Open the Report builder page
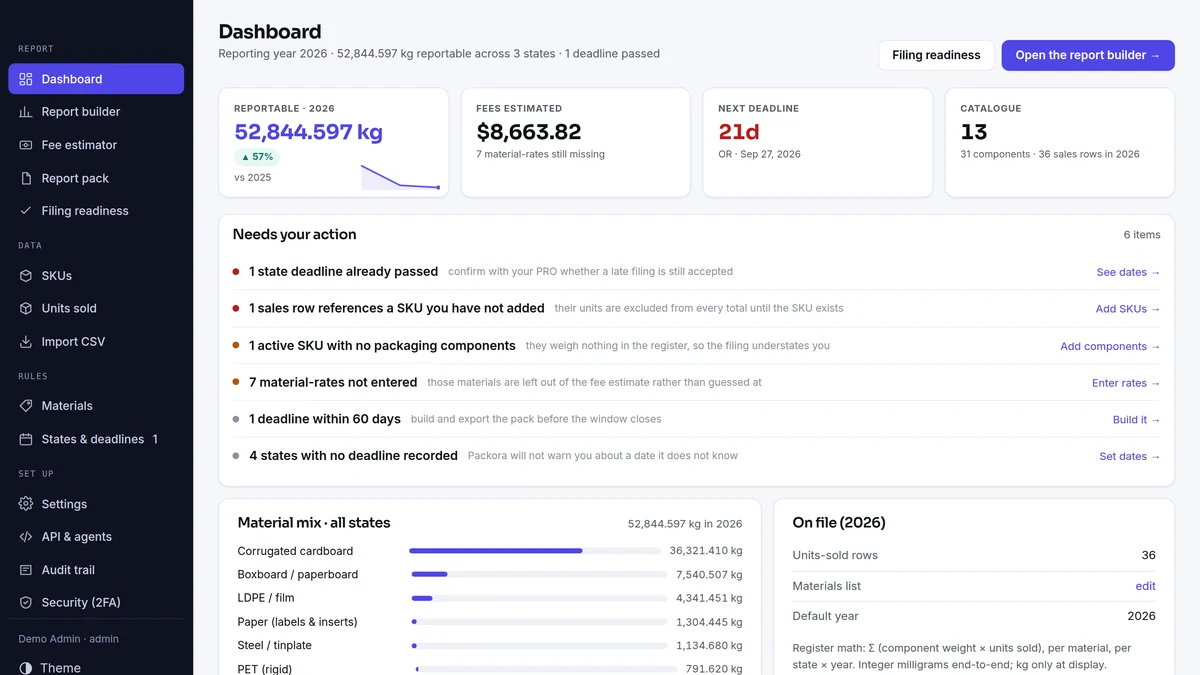This screenshot has height=675, width=1200. 96,112
